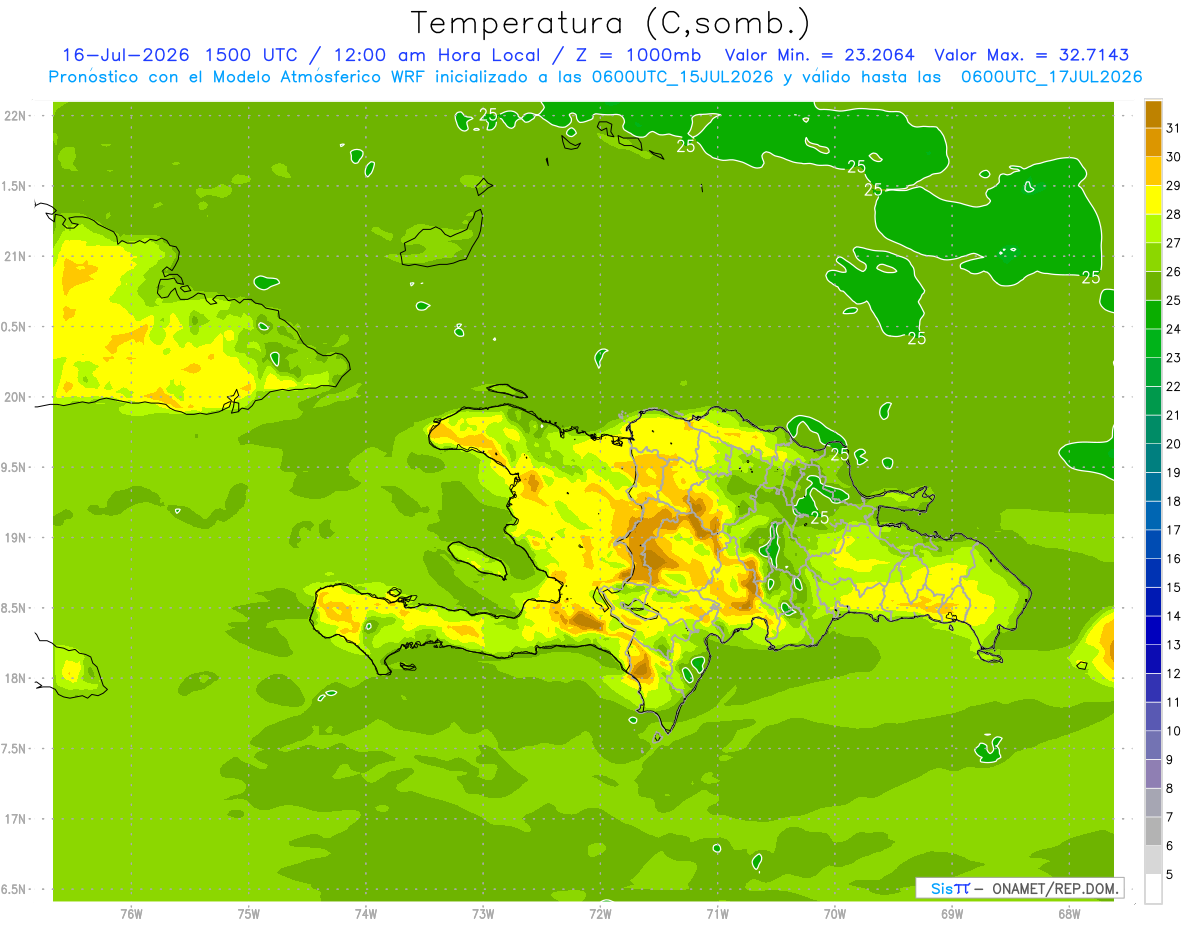Image resolution: width=1200 pixels, height=927 pixels.
Task: Click the "0600UTC_17JUL2026" valid-until time
Action: tap(1052, 77)
